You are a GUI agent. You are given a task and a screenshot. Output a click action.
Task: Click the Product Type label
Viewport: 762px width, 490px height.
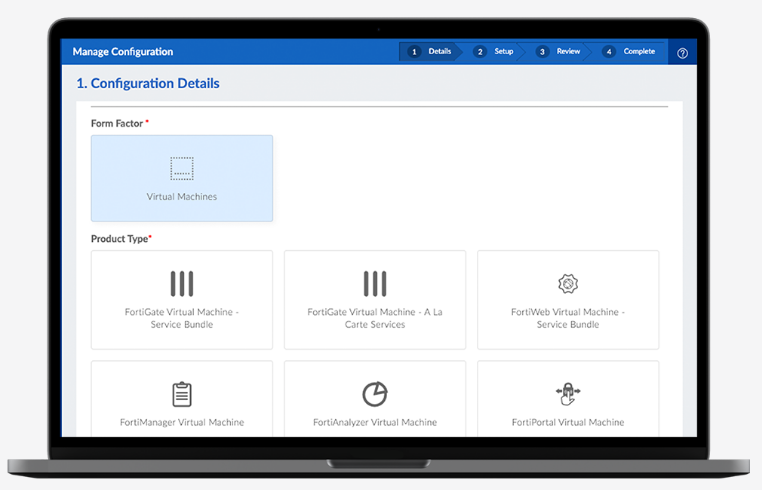point(119,239)
